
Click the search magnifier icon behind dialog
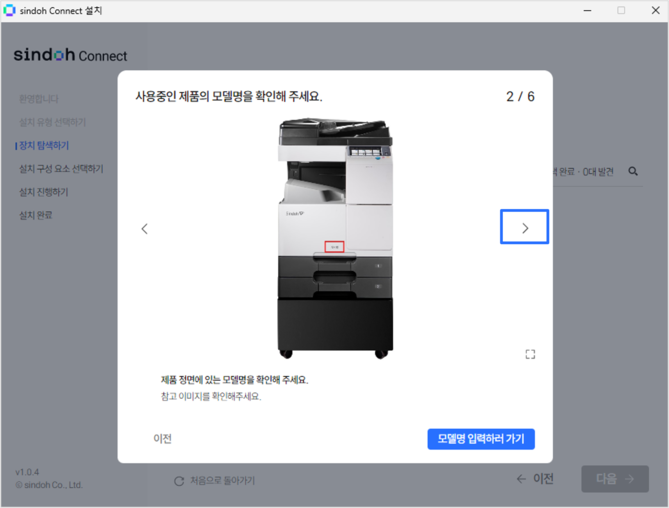click(x=633, y=171)
